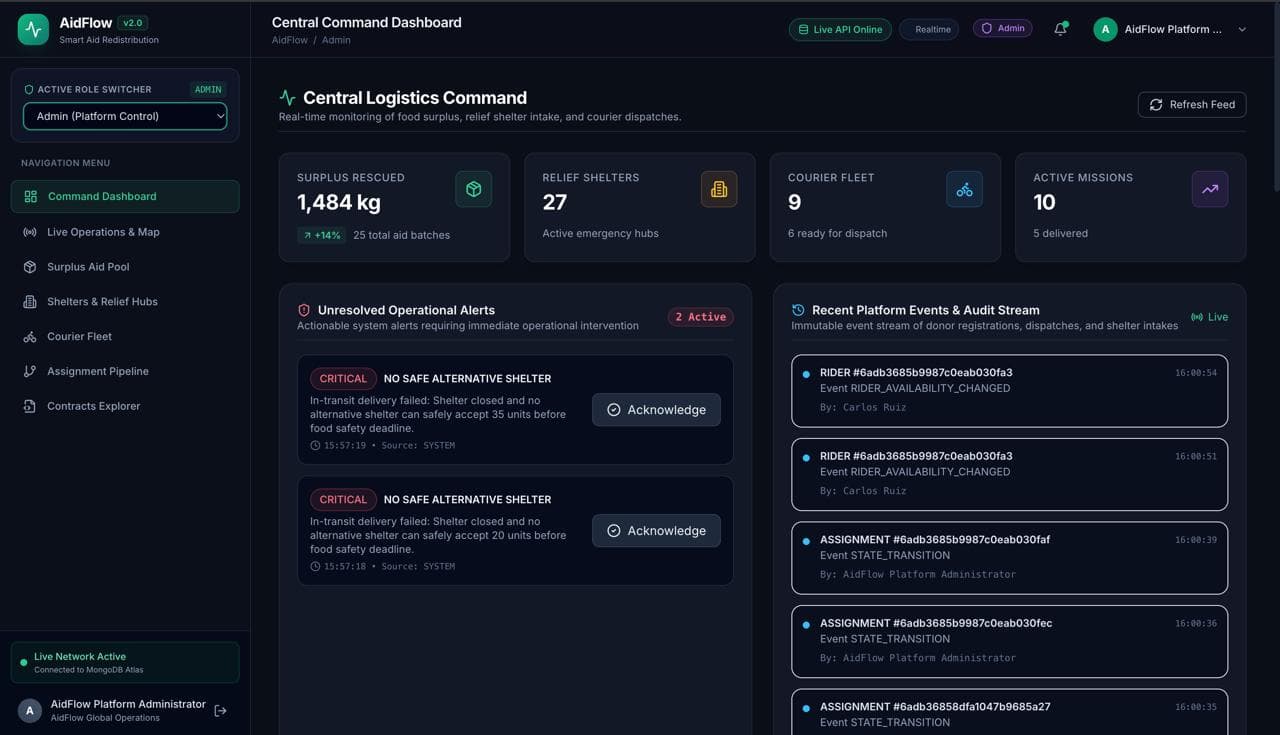Click the logout icon beside Platform Administrator
The height and width of the screenshot is (735, 1280).
(221, 710)
